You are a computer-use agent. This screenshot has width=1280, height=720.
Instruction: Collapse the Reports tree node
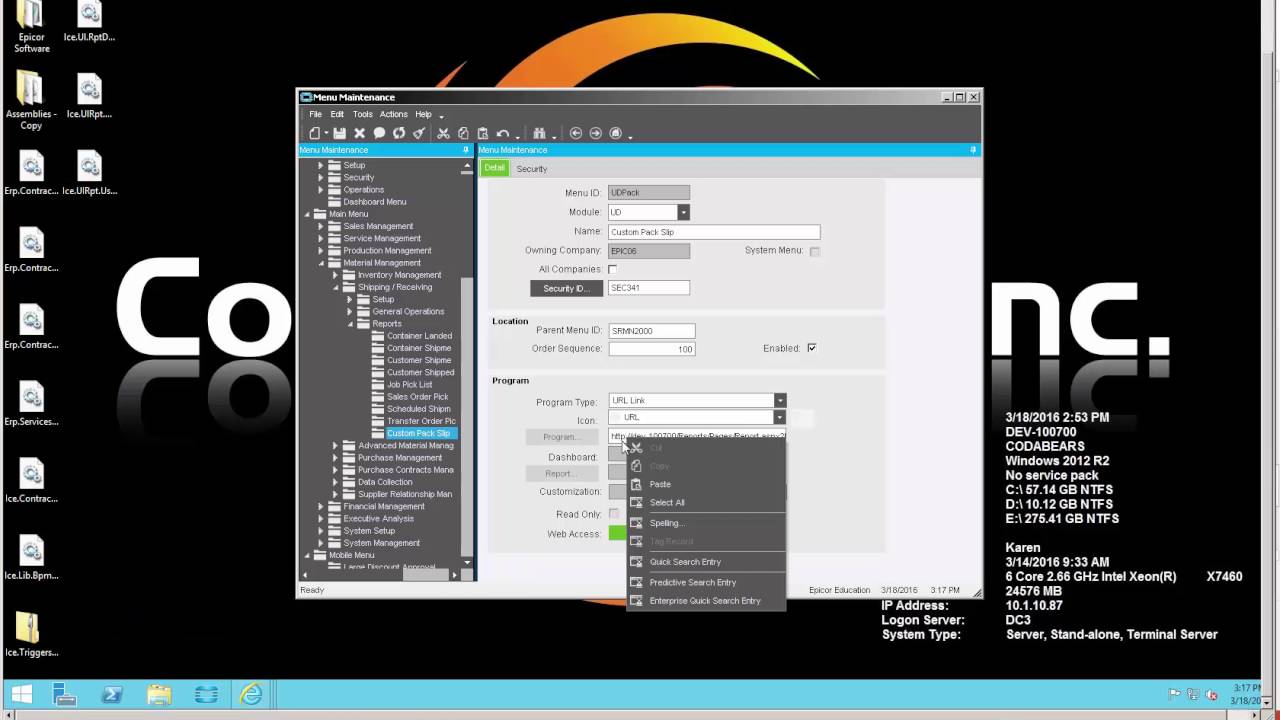350,324
